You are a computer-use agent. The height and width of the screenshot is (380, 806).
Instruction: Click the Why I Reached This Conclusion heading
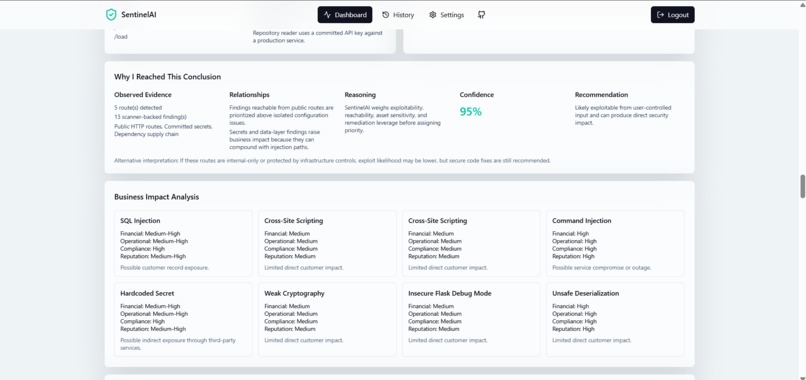168,77
